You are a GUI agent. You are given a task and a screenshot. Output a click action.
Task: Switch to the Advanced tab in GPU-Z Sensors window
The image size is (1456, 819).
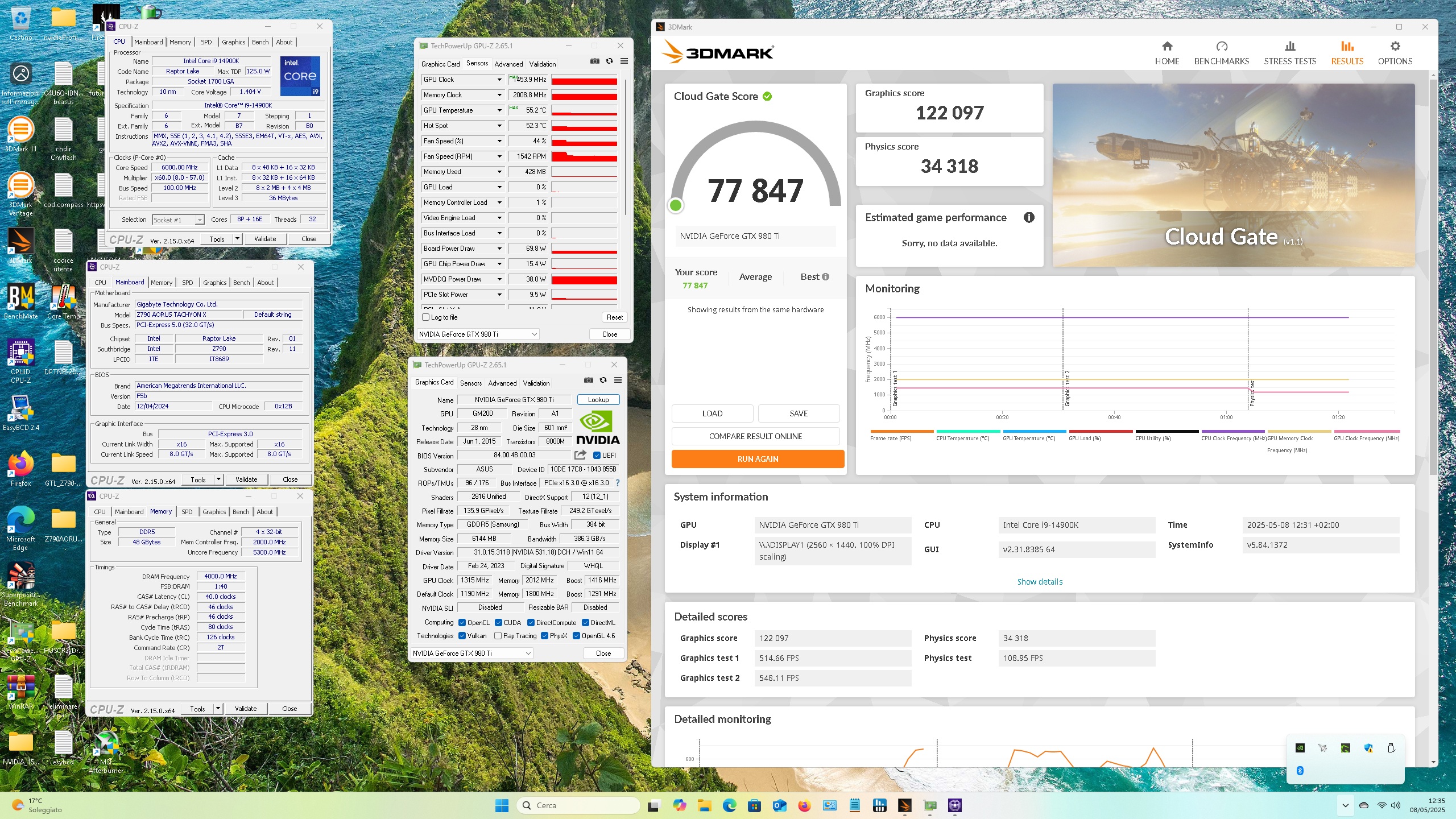[x=508, y=64]
